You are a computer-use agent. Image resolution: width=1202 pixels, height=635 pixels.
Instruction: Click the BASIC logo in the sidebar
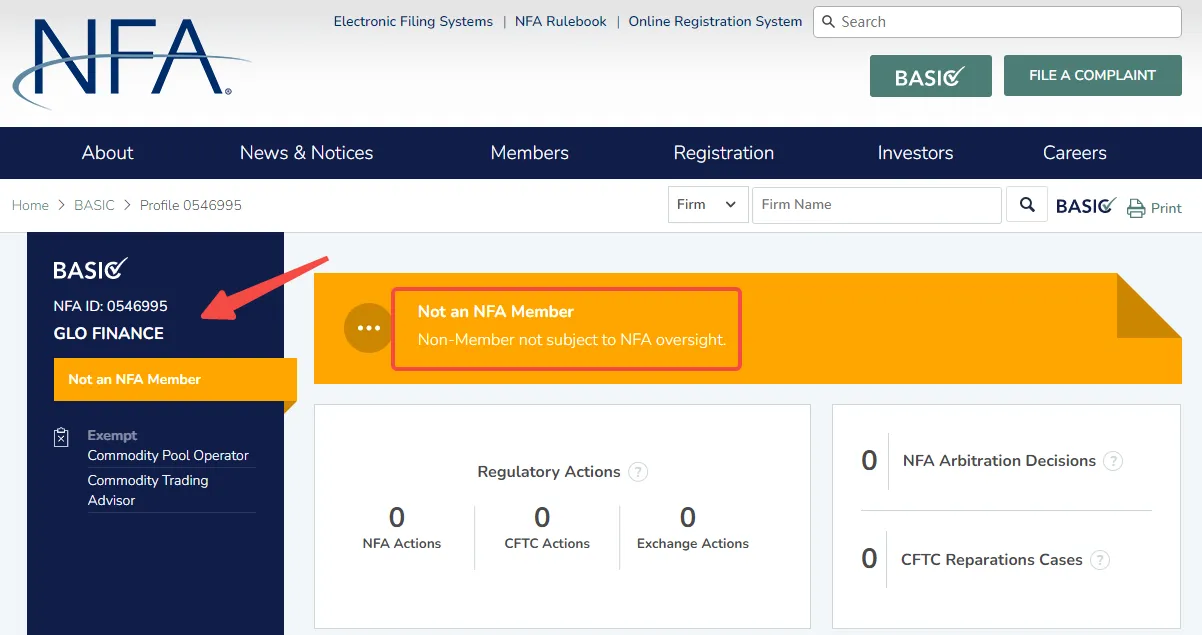[x=91, y=269]
